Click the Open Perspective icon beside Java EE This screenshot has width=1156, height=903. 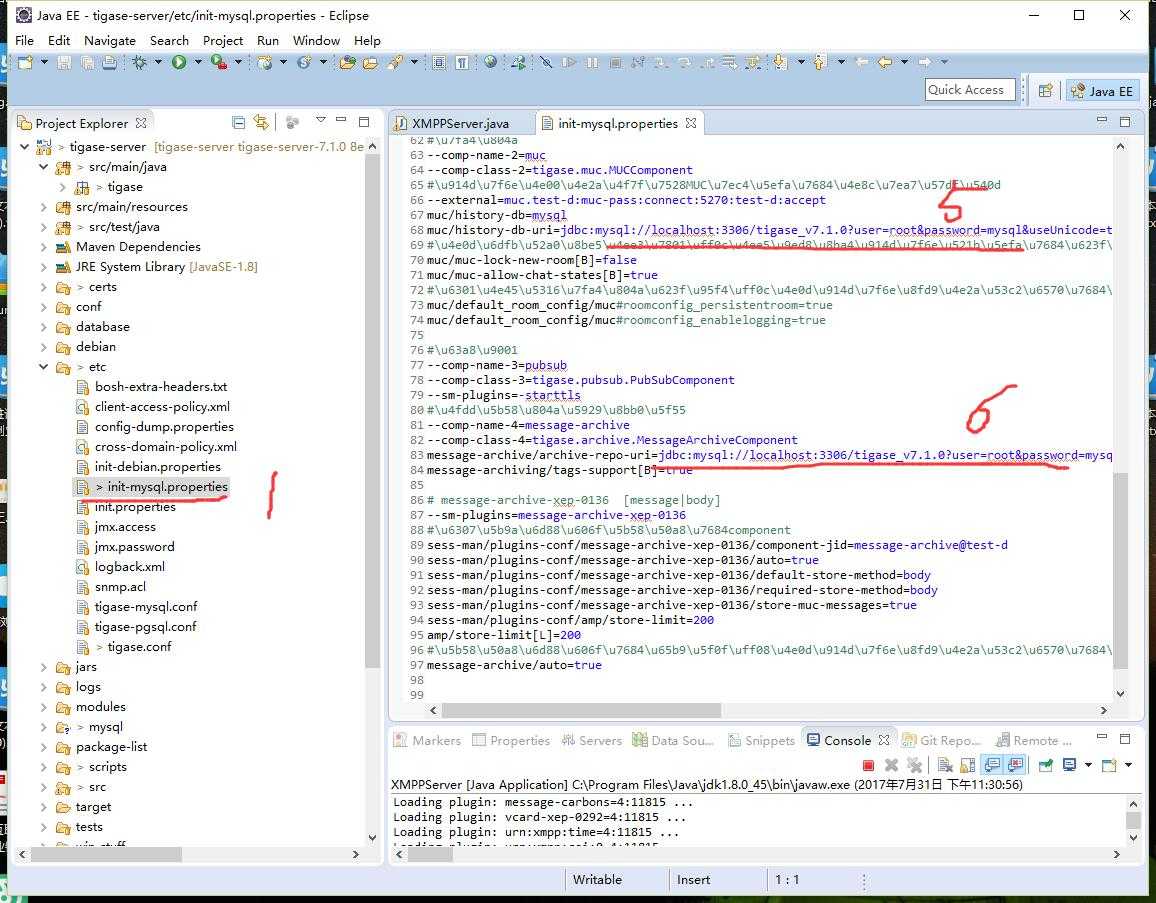click(1045, 91)
